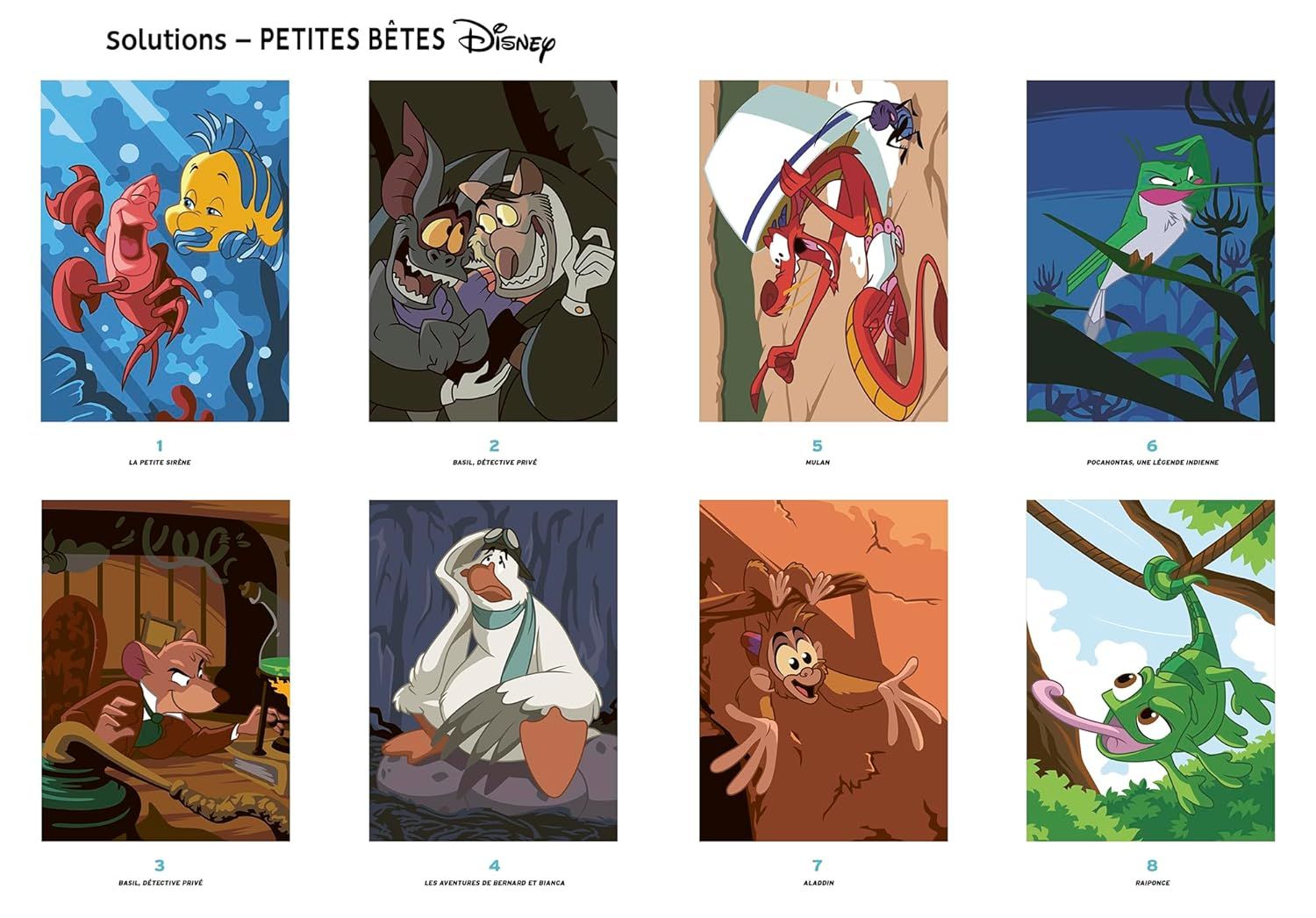Select the Basil mouse detective at desk picture
Screen dimensions: 1316x918
[x=165, y=671]
